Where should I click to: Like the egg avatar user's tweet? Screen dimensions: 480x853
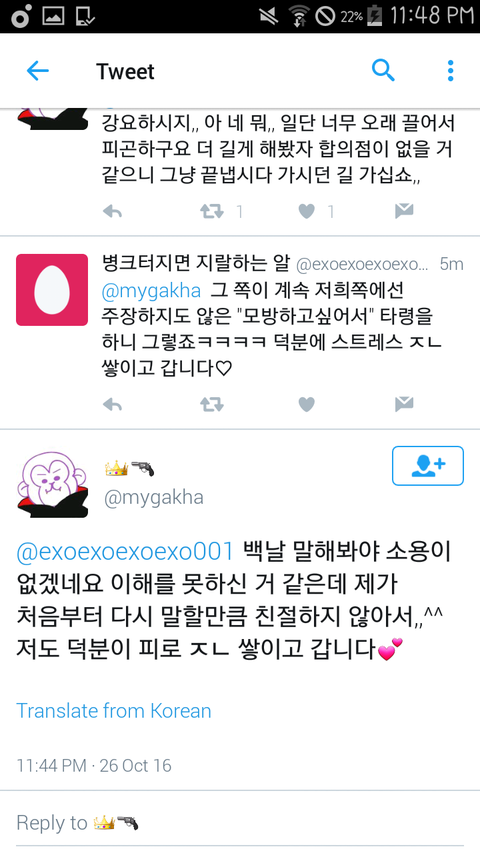pos(307,404)
